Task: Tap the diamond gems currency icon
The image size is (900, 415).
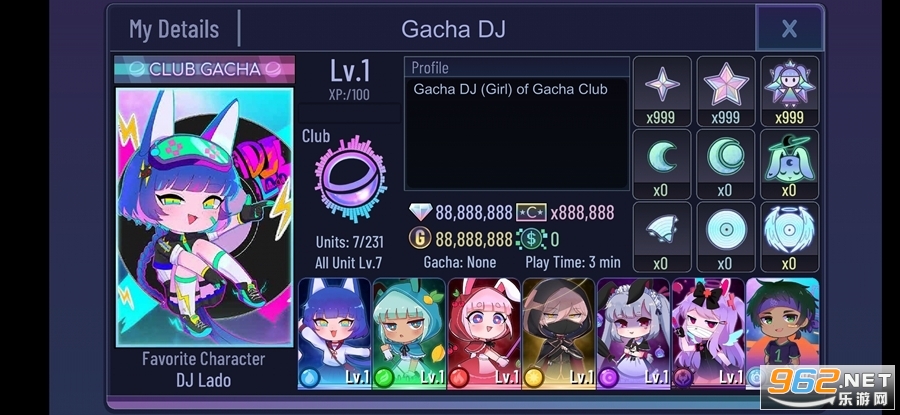Action: tap(420, 212)
